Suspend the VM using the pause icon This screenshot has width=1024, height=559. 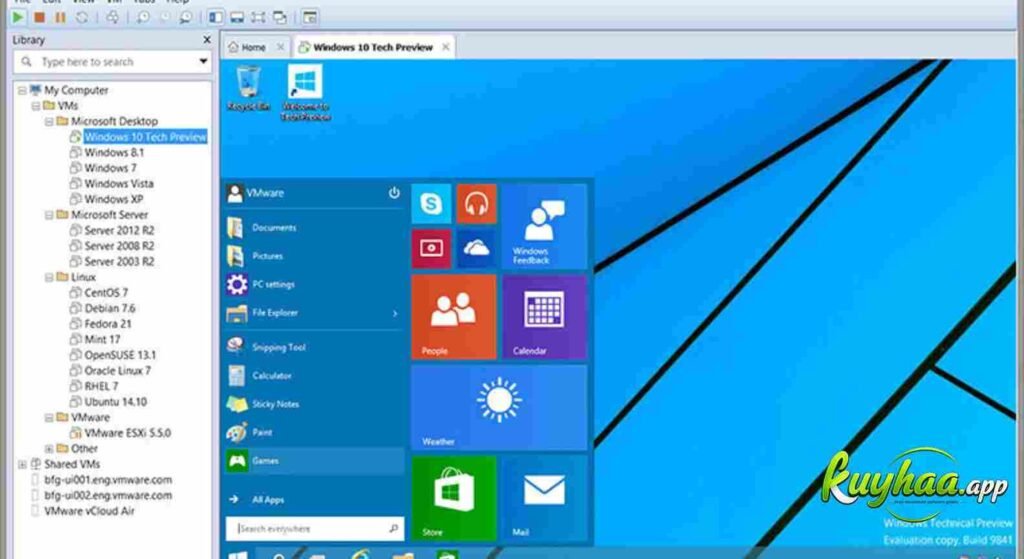[x=60, y=18]
